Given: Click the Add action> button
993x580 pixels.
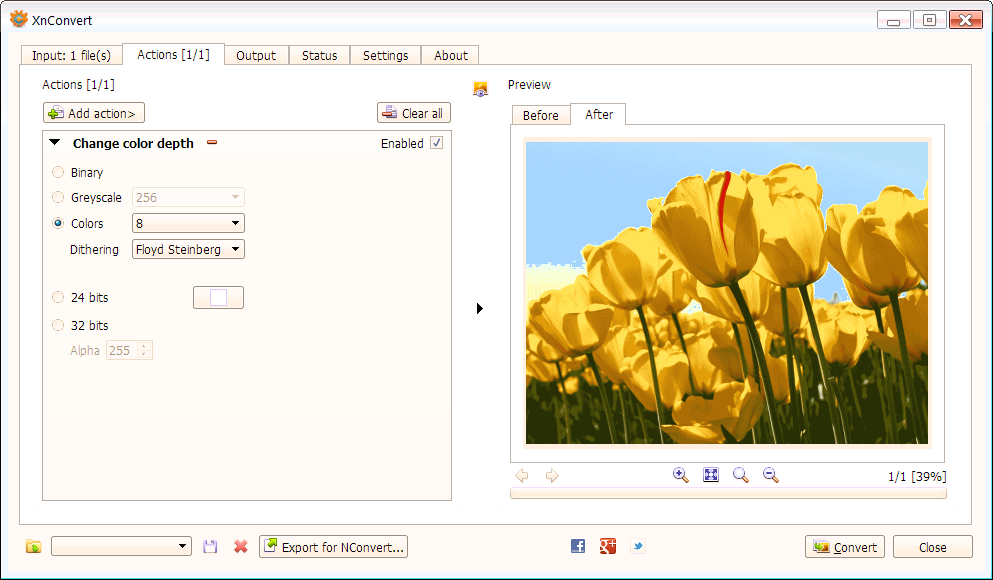Looking at the screenshot, I should [x=94, y=113].
